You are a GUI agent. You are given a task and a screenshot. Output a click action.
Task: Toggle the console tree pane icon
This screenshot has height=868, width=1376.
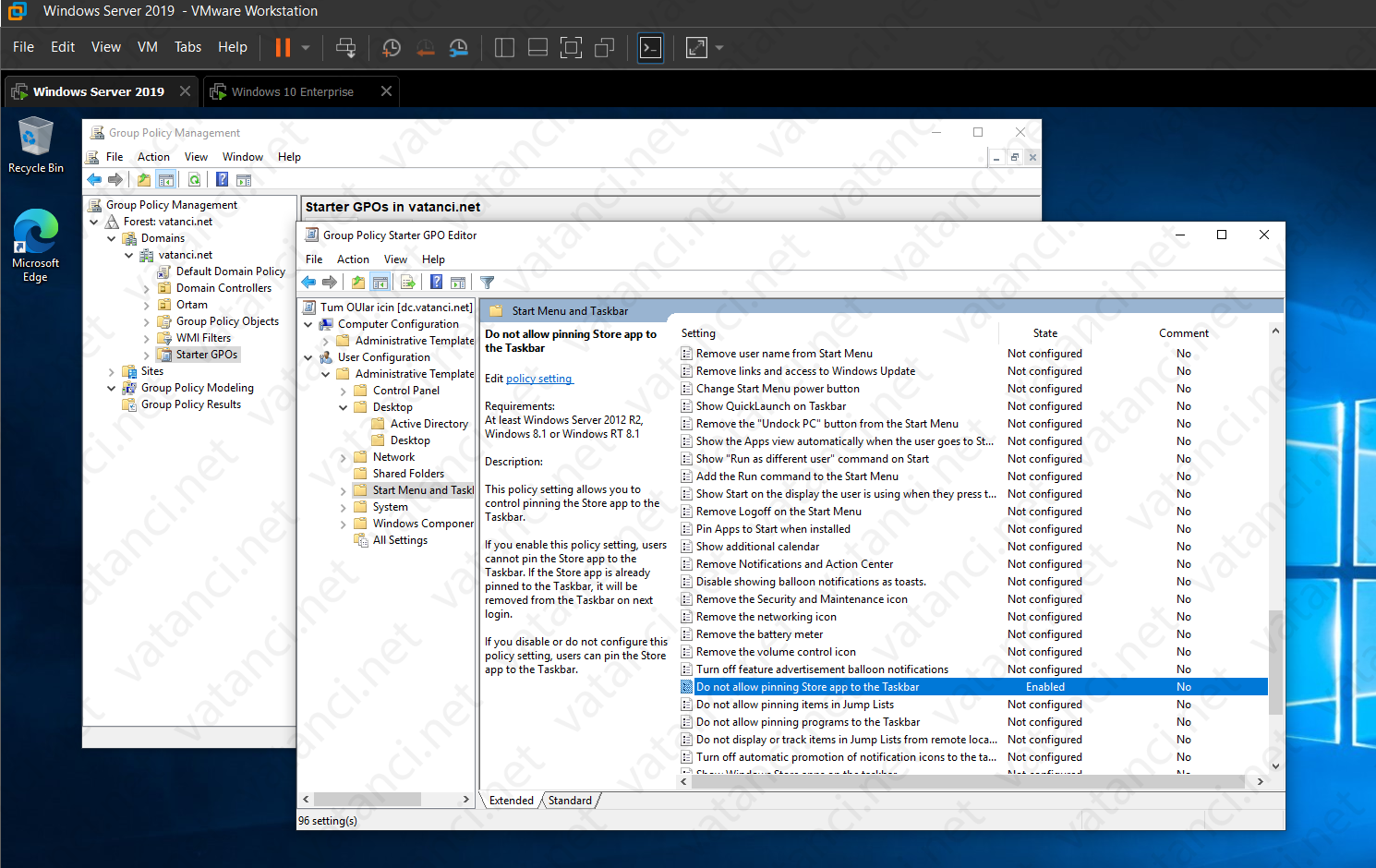380,282
